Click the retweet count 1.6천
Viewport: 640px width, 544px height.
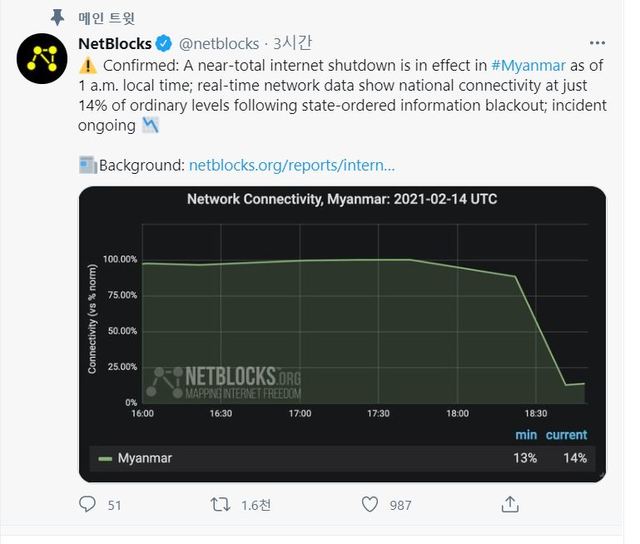[256, 505]
